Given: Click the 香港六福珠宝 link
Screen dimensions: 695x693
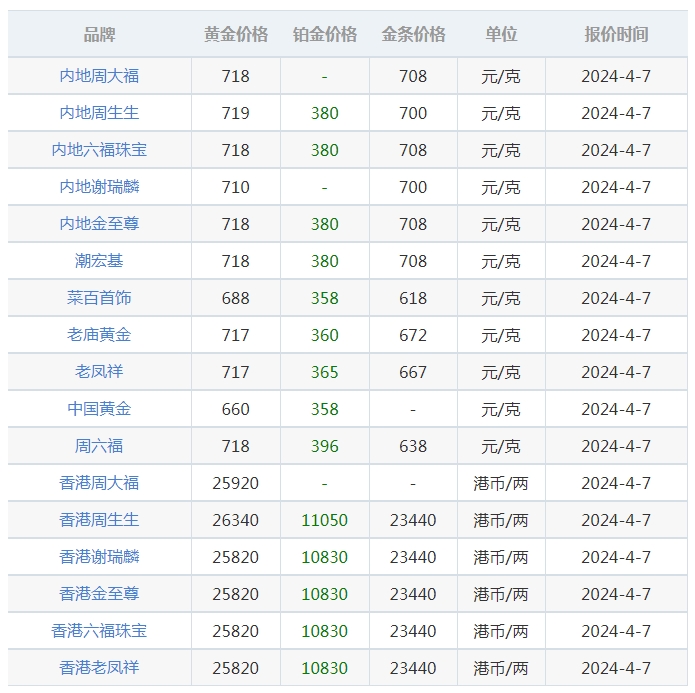Looking at the screenshot, I should click(x=99, y=631).
